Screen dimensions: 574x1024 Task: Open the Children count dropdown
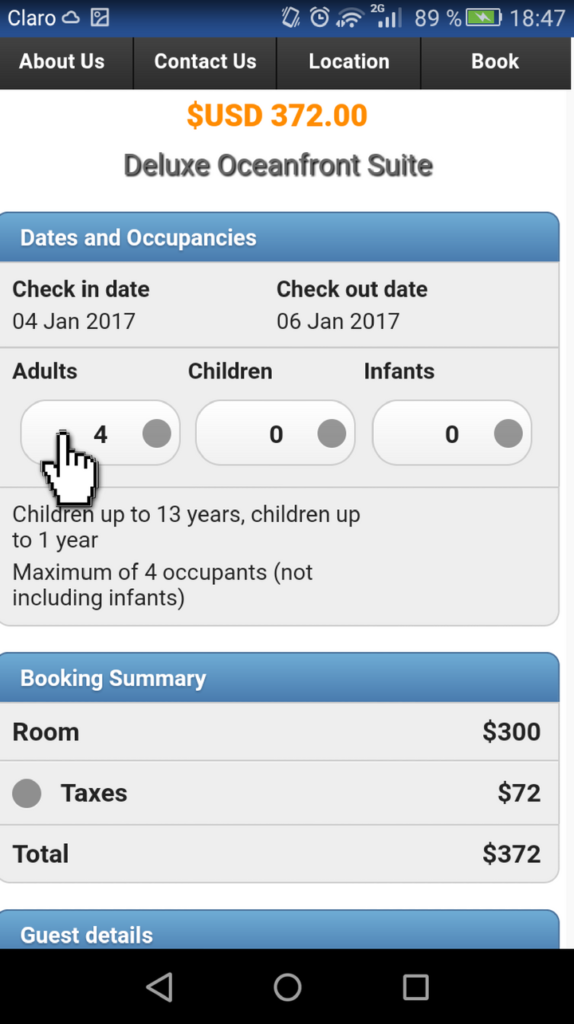point(276,433)
